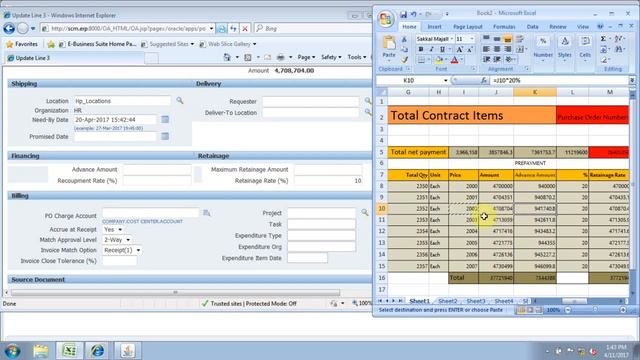The height and width of the screenshot is (360, 640).
Task: Apply the red Font Color
Action: click(454, 60)
